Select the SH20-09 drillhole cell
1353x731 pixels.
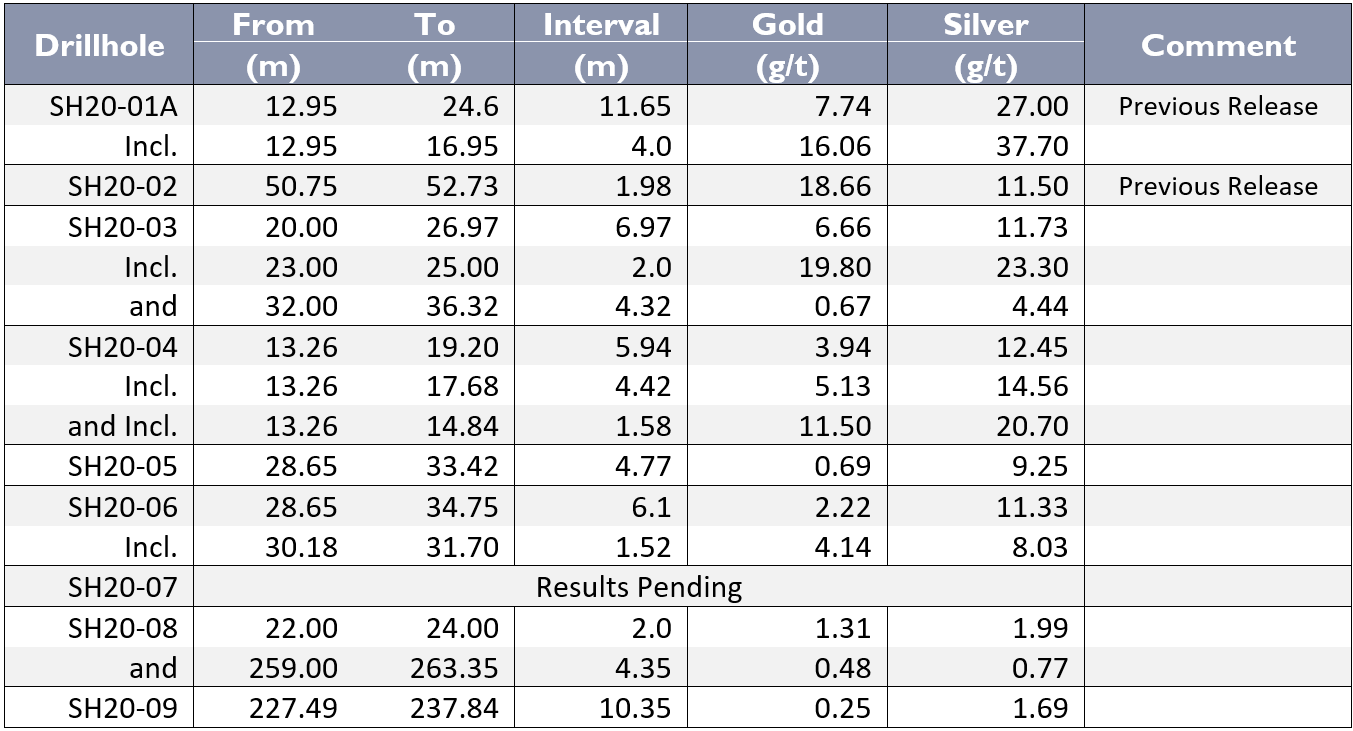(122, 709)
